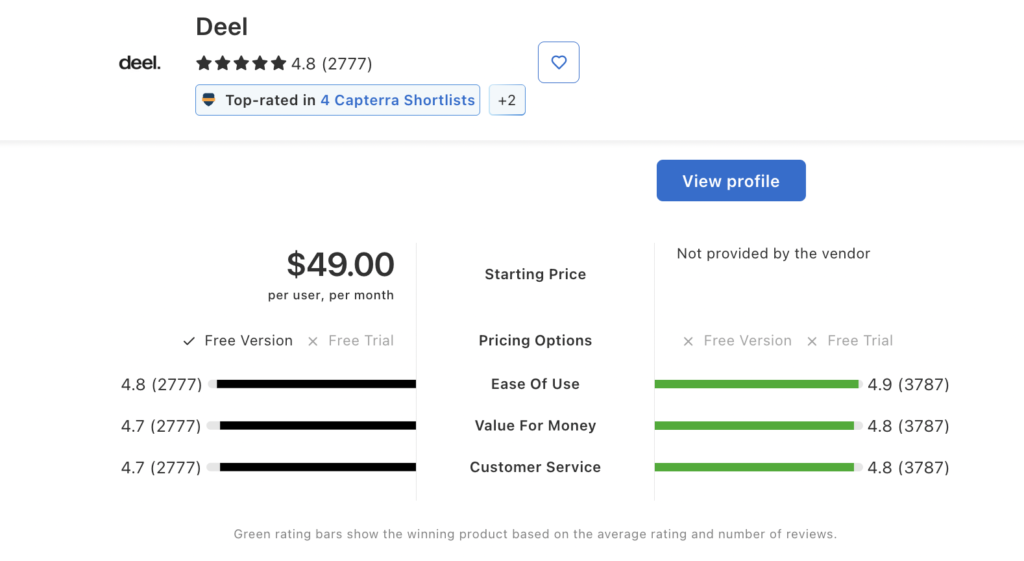Click the X icon beside right Free Version
The height and width of the screenshot is (561, 1024).
(688, 341)
